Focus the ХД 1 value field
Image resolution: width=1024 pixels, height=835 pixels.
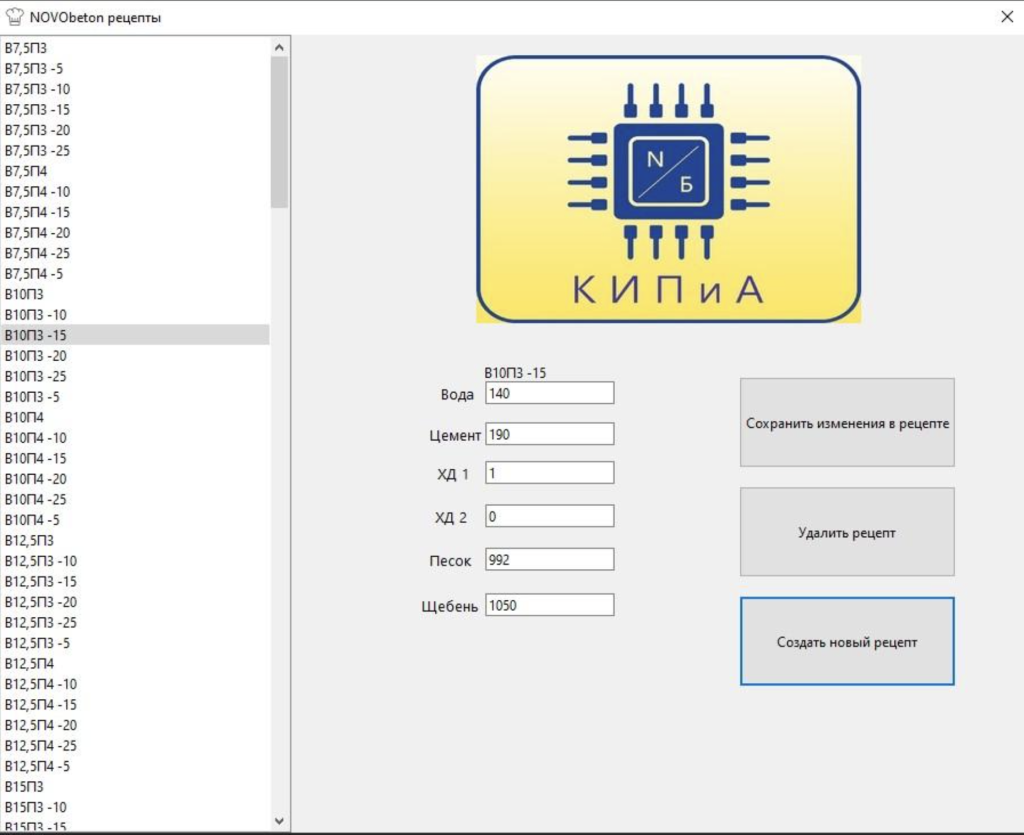coord(549,473)
